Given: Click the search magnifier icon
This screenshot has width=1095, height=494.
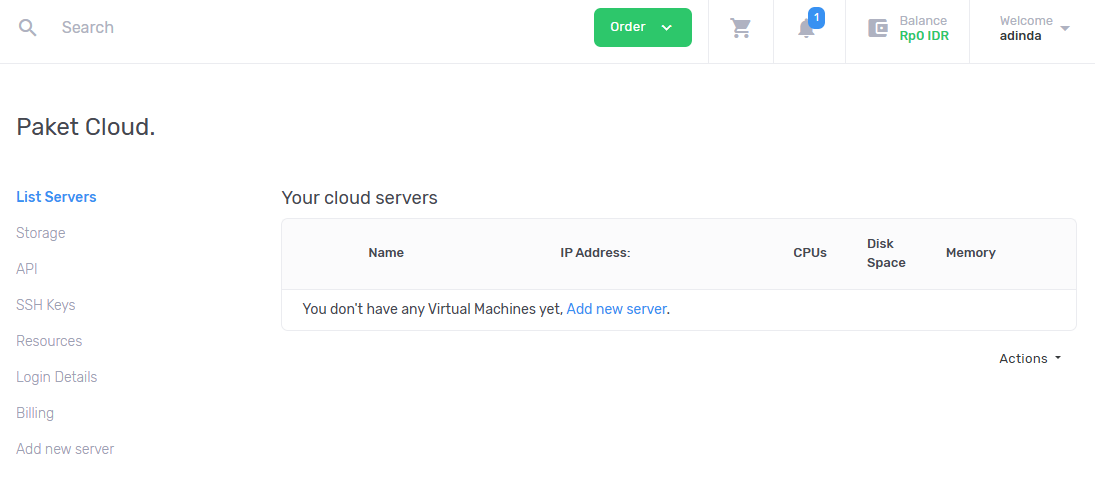Looking at the screenshot, I should (x=27, y=28).
